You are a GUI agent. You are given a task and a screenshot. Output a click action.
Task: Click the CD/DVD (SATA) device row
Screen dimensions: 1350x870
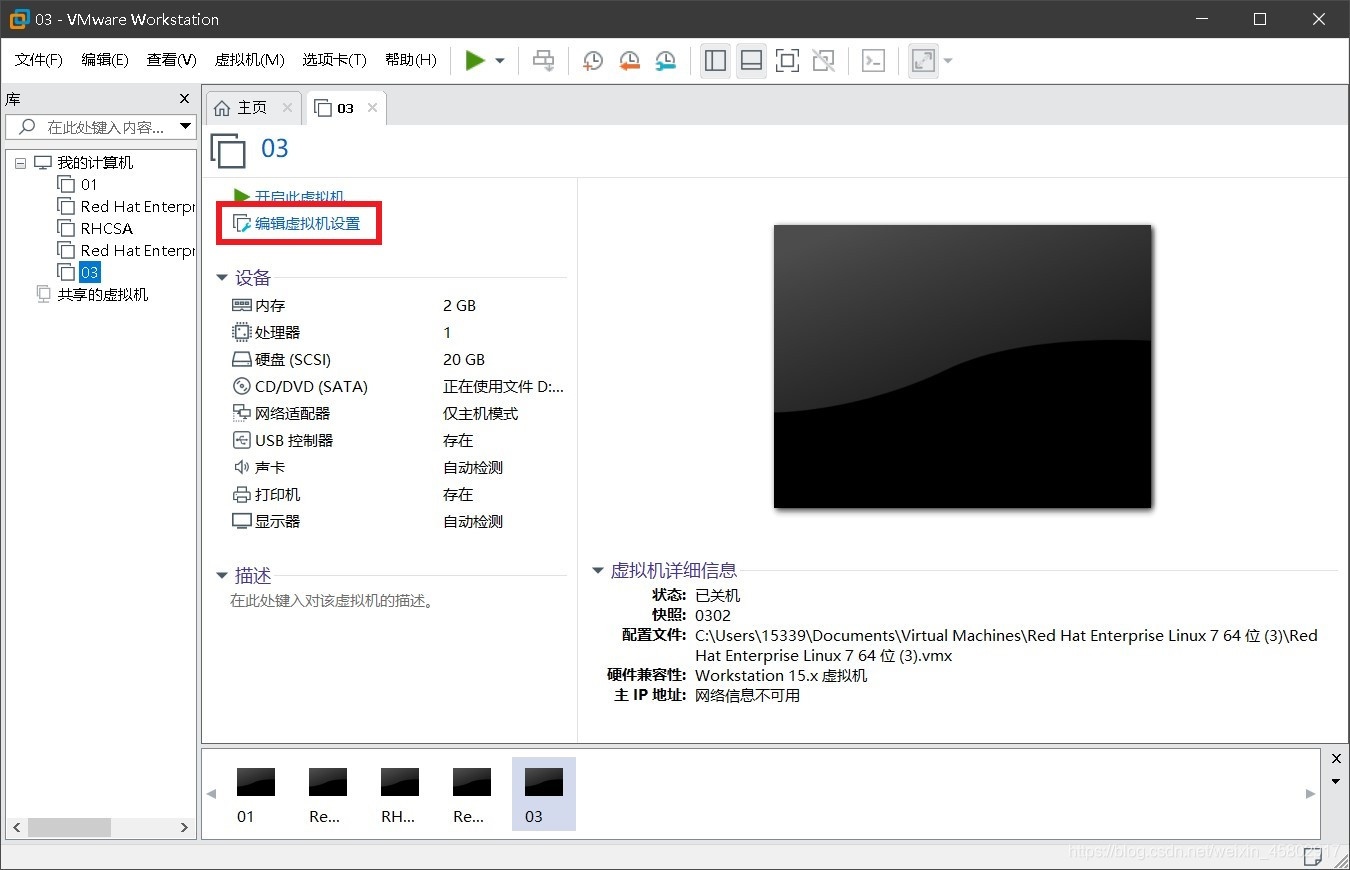(x=398, y=386)
